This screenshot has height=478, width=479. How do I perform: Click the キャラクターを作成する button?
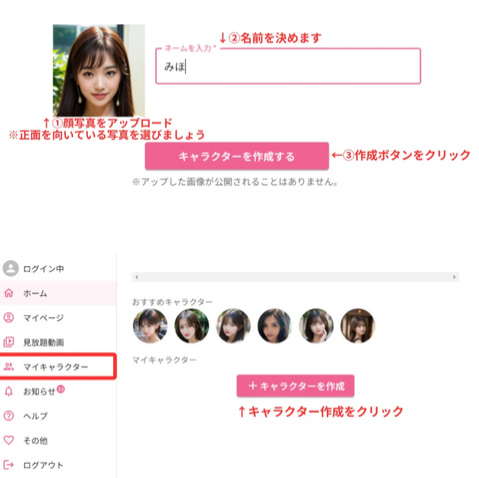(x=237, y=156)
